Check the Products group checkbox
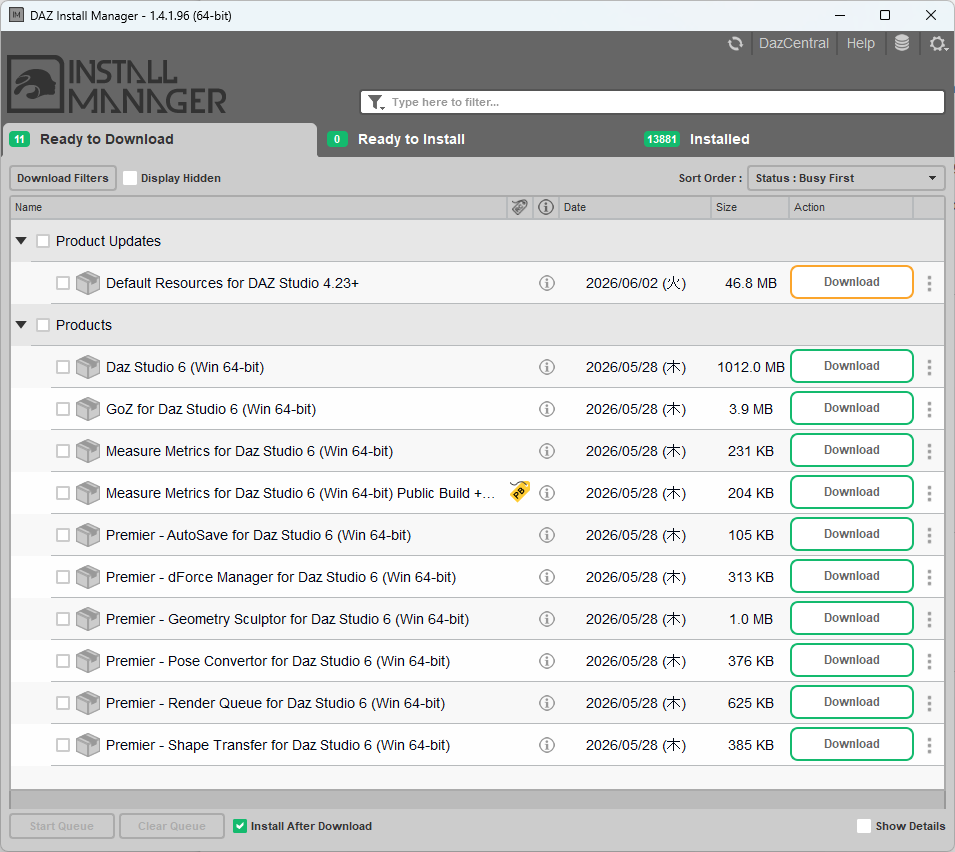The height and width of the screenshot is (852, 955). pos(43,325)
